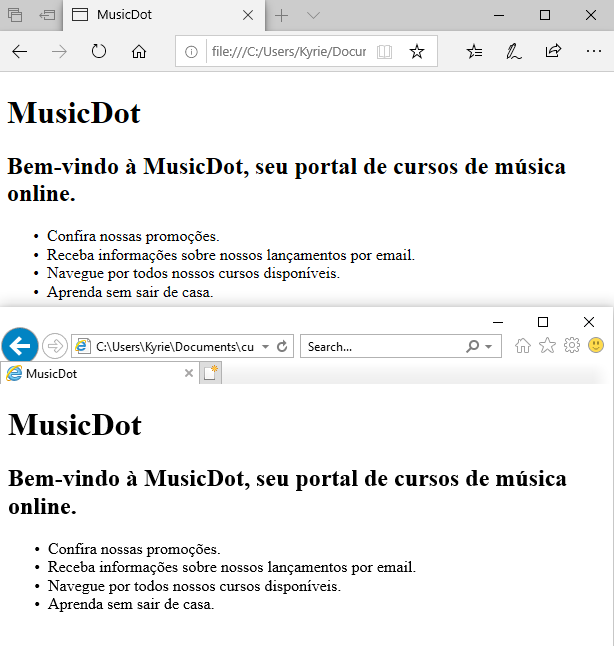The height and width of the screenshot is (646, 614).
Task: Click the Edge back arrow button
Action: point(19,52)
